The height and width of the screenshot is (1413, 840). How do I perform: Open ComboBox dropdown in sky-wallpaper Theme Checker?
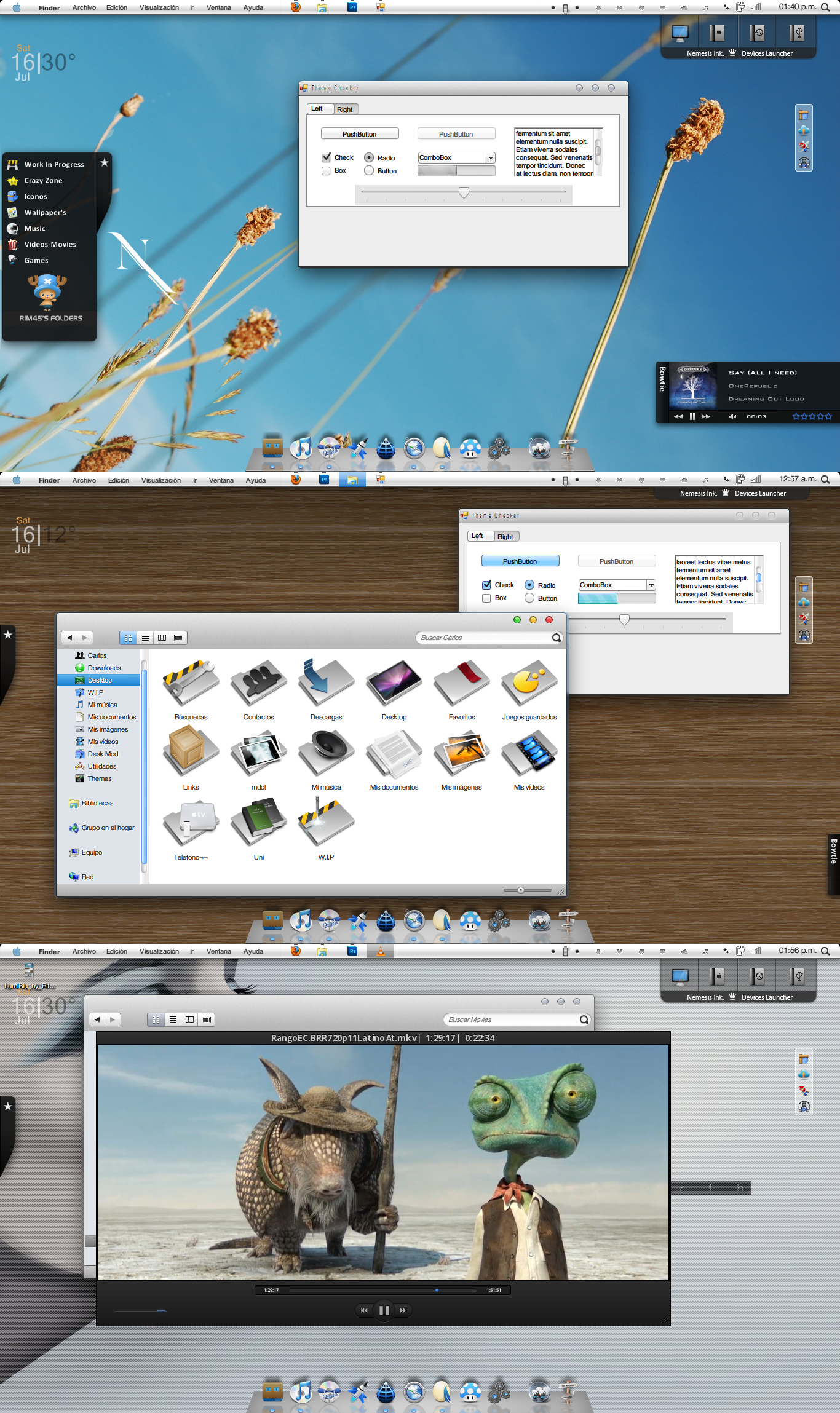[491, 157]
